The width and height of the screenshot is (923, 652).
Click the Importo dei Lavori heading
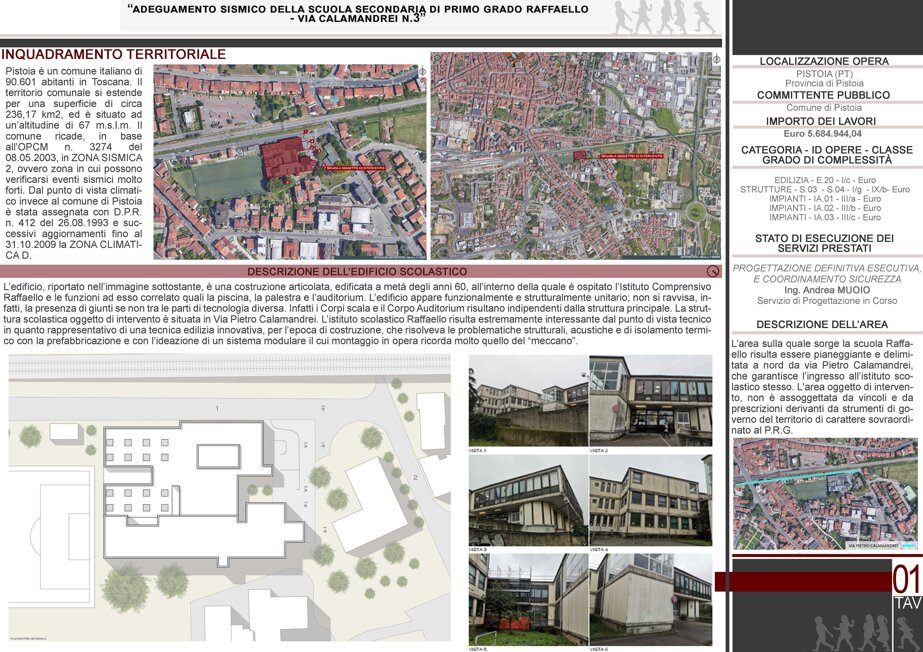click(821, 121)
